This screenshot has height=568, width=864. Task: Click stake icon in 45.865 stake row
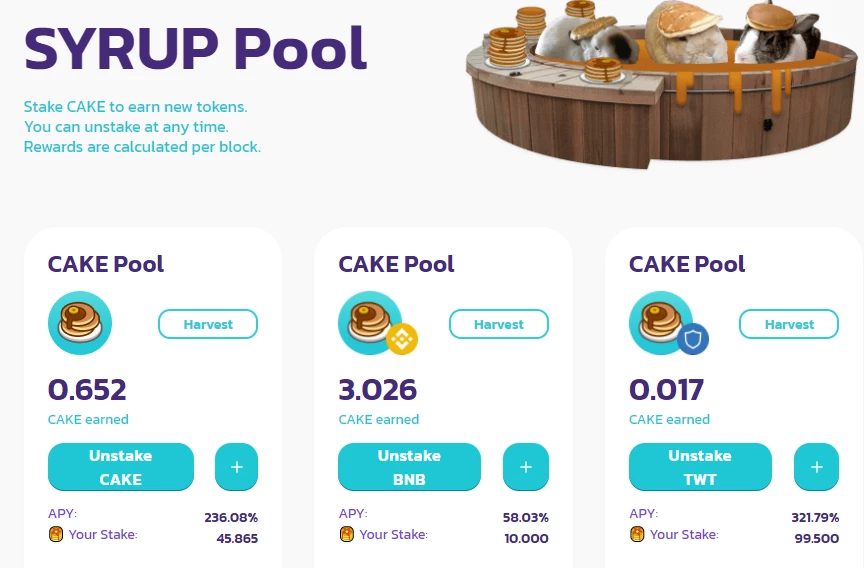point(56,534)
